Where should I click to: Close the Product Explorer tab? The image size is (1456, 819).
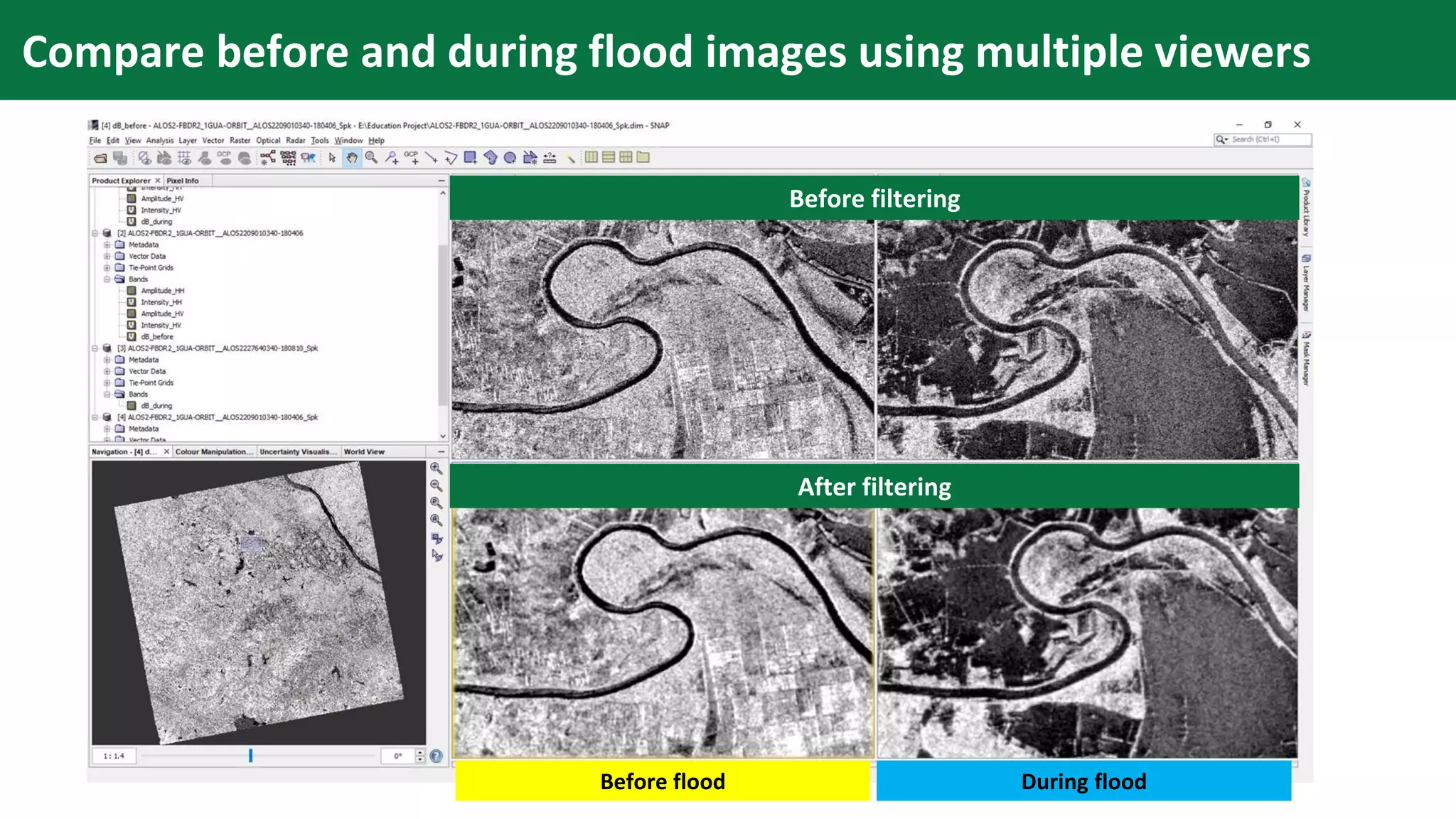[158, 181]
